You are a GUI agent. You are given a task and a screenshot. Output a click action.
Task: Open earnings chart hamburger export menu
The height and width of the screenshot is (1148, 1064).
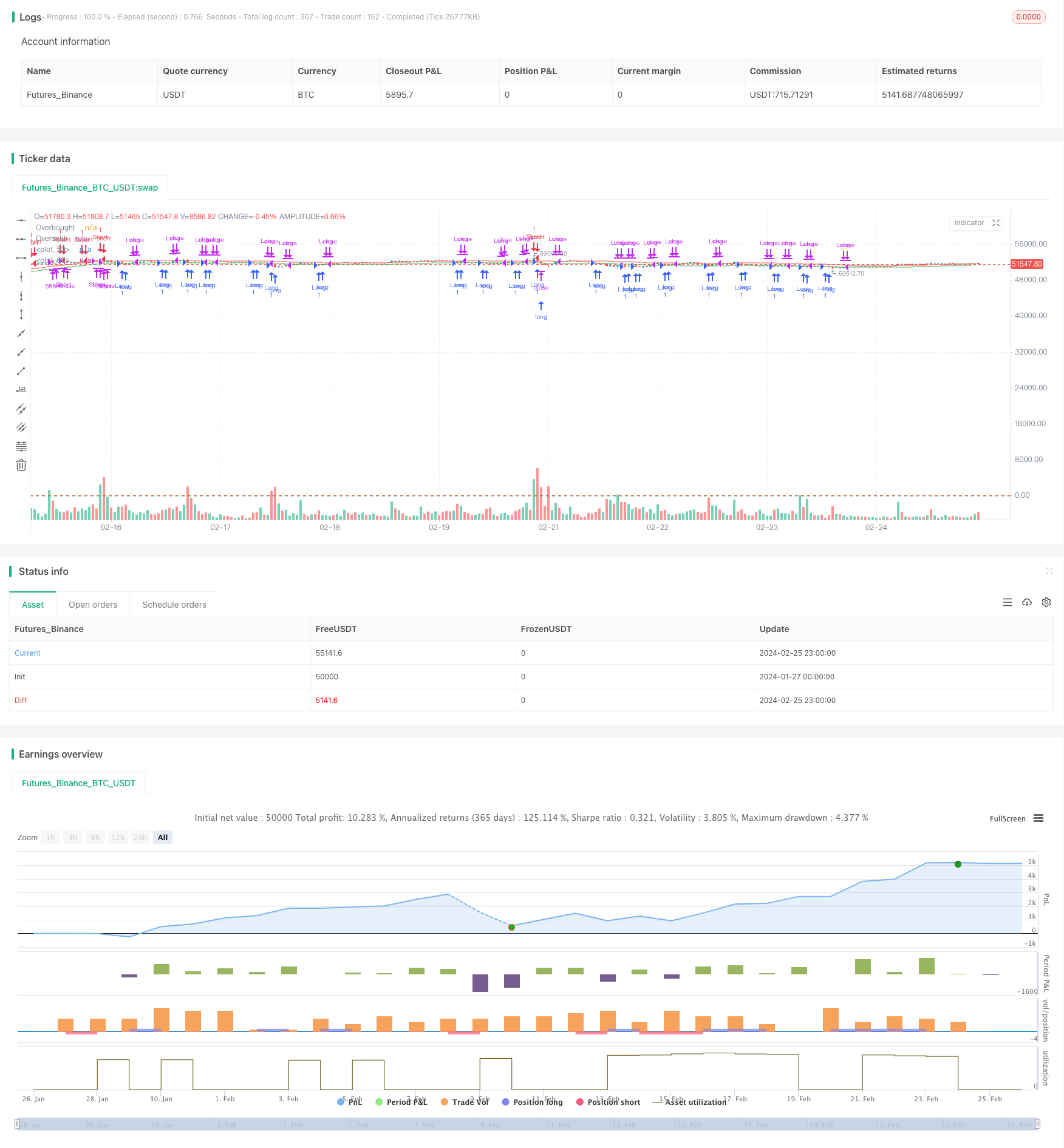coord(1038,818)
